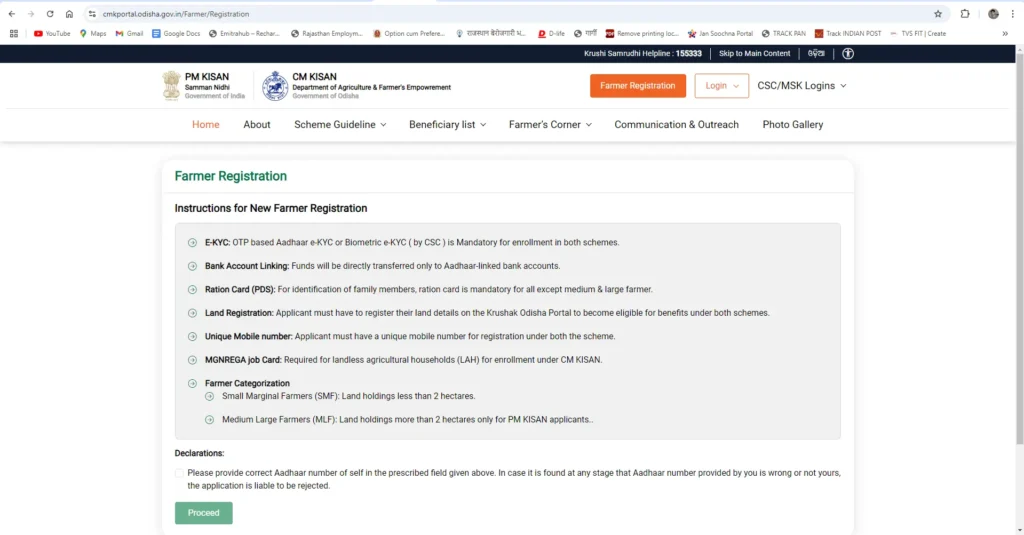Open the YouTube bookmark
The image size is (1024, 535).
point(52,33)
